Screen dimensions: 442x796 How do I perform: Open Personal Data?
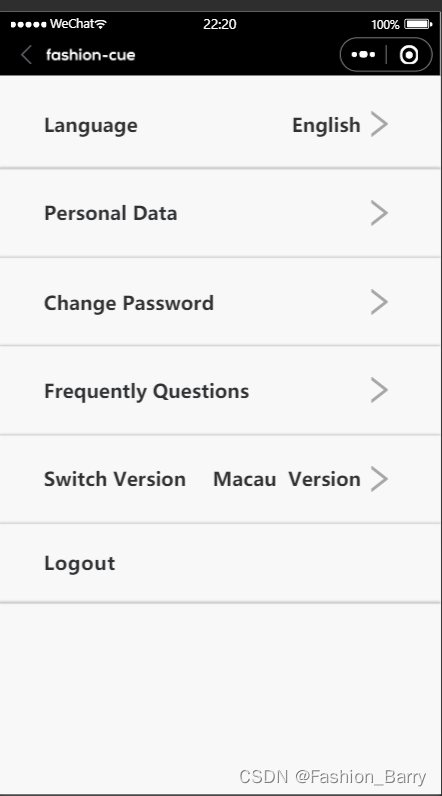point(220,213)
